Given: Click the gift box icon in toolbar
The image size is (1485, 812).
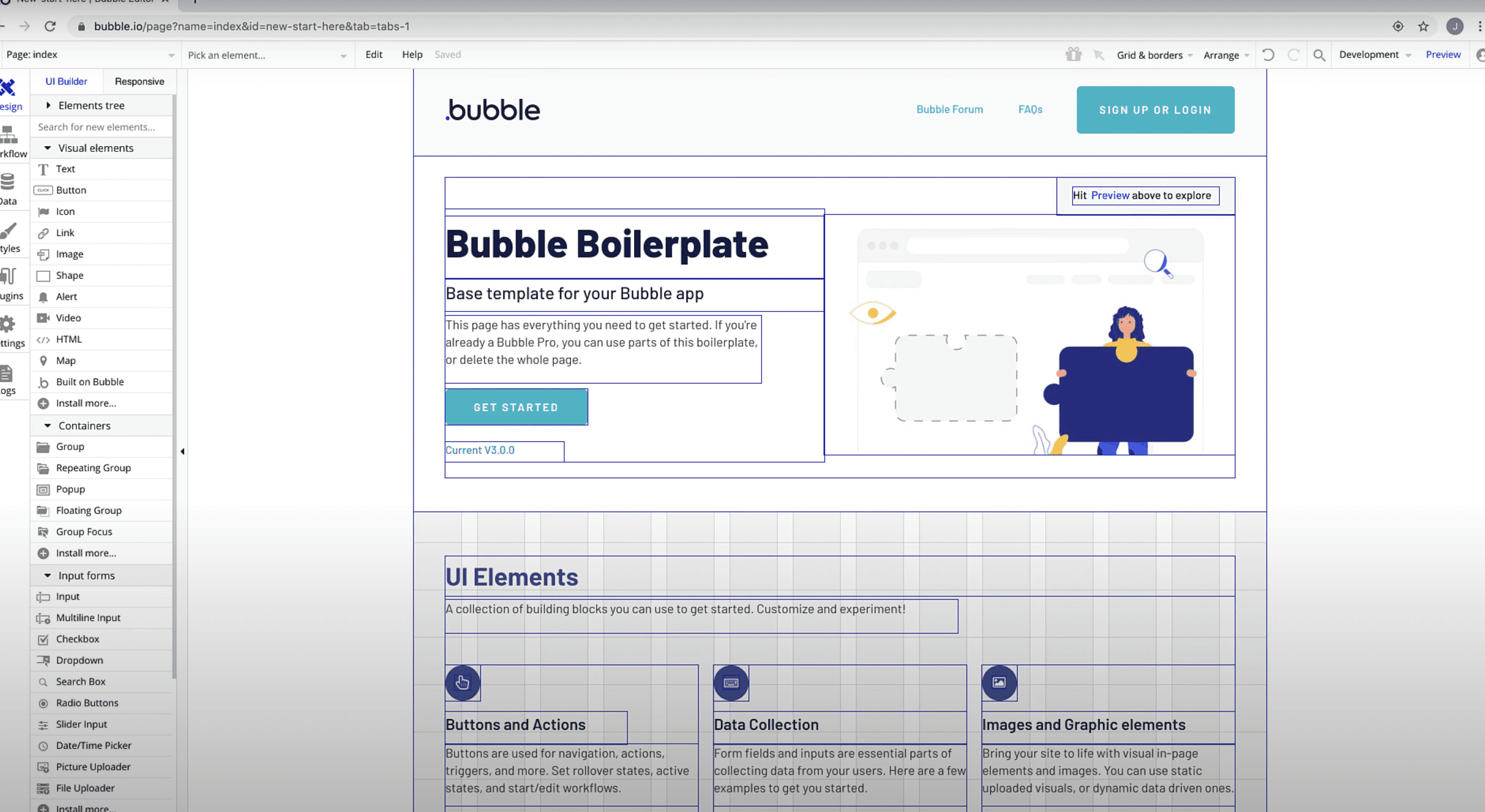Looking at the screenshot, I should pos(1073,54).
